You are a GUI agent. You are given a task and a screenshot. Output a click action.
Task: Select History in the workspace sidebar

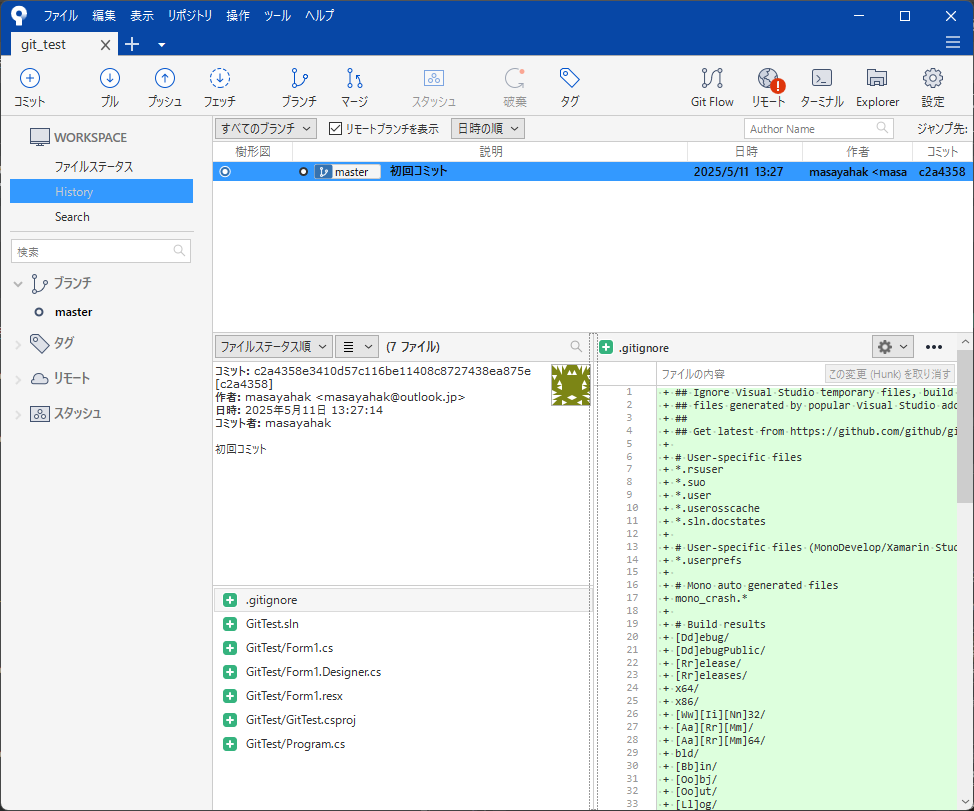(101, 191)
